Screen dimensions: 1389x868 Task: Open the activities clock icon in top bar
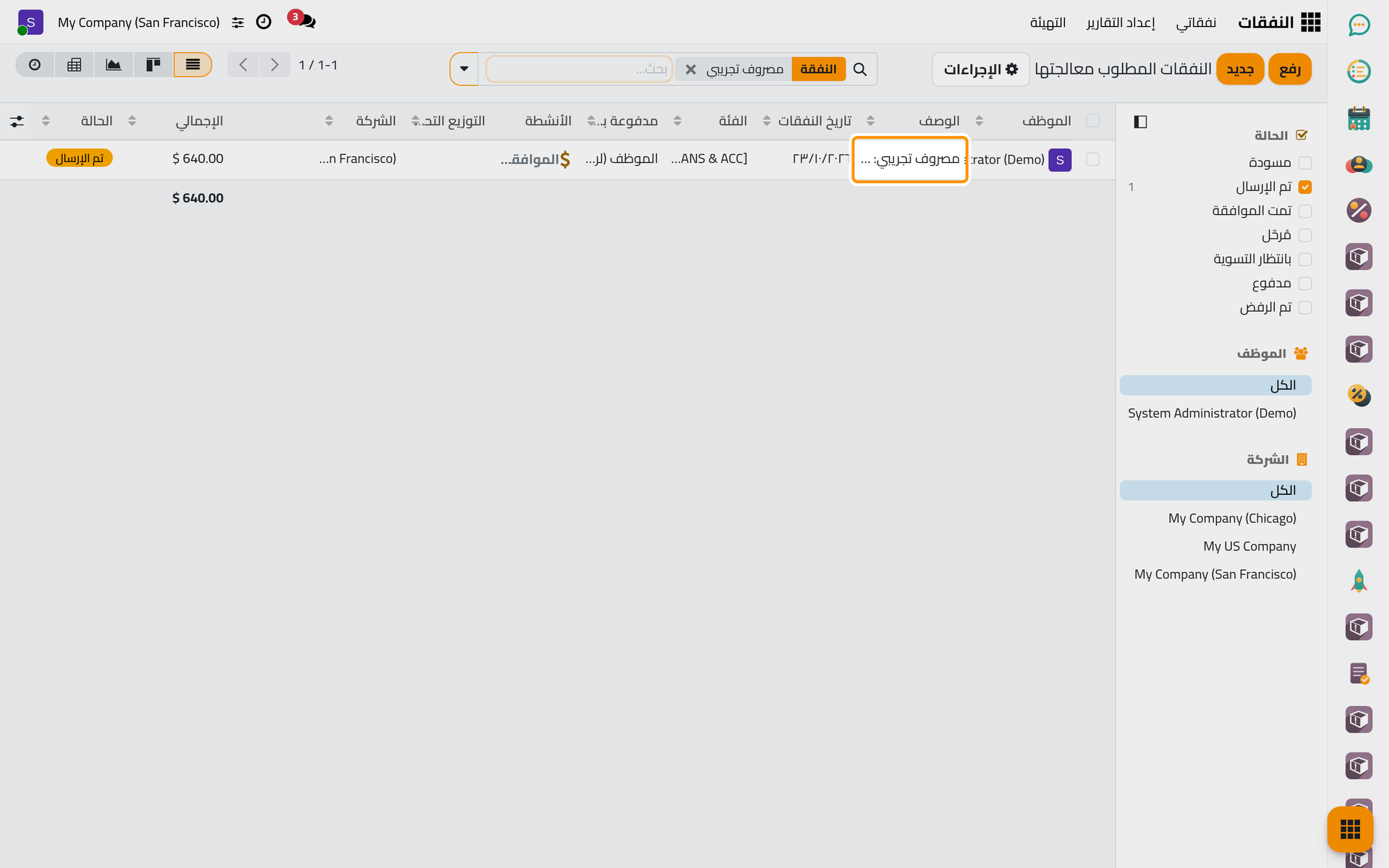(264, 22)
